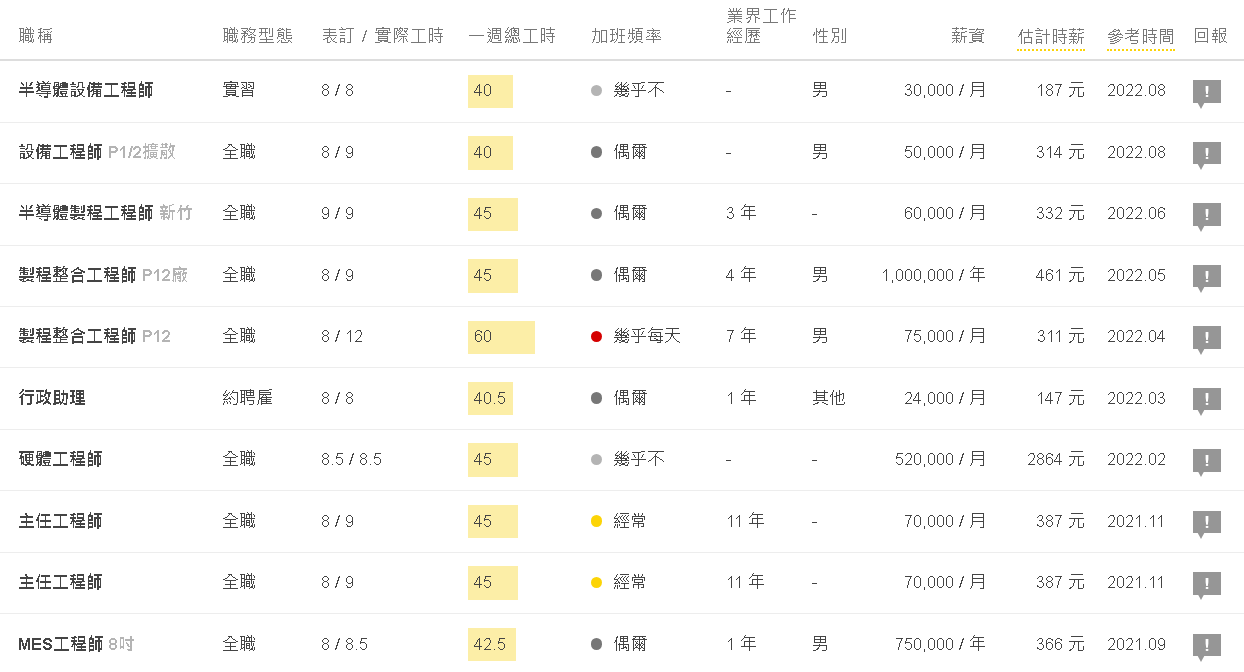Click the 薪資 column header
Viewport: 1244px width, 672px height.
point(968,36)
